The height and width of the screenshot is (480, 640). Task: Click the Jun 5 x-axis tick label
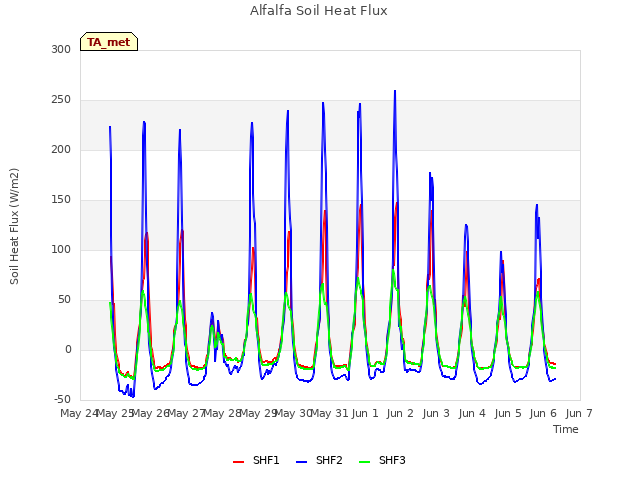tap(508, 413)
